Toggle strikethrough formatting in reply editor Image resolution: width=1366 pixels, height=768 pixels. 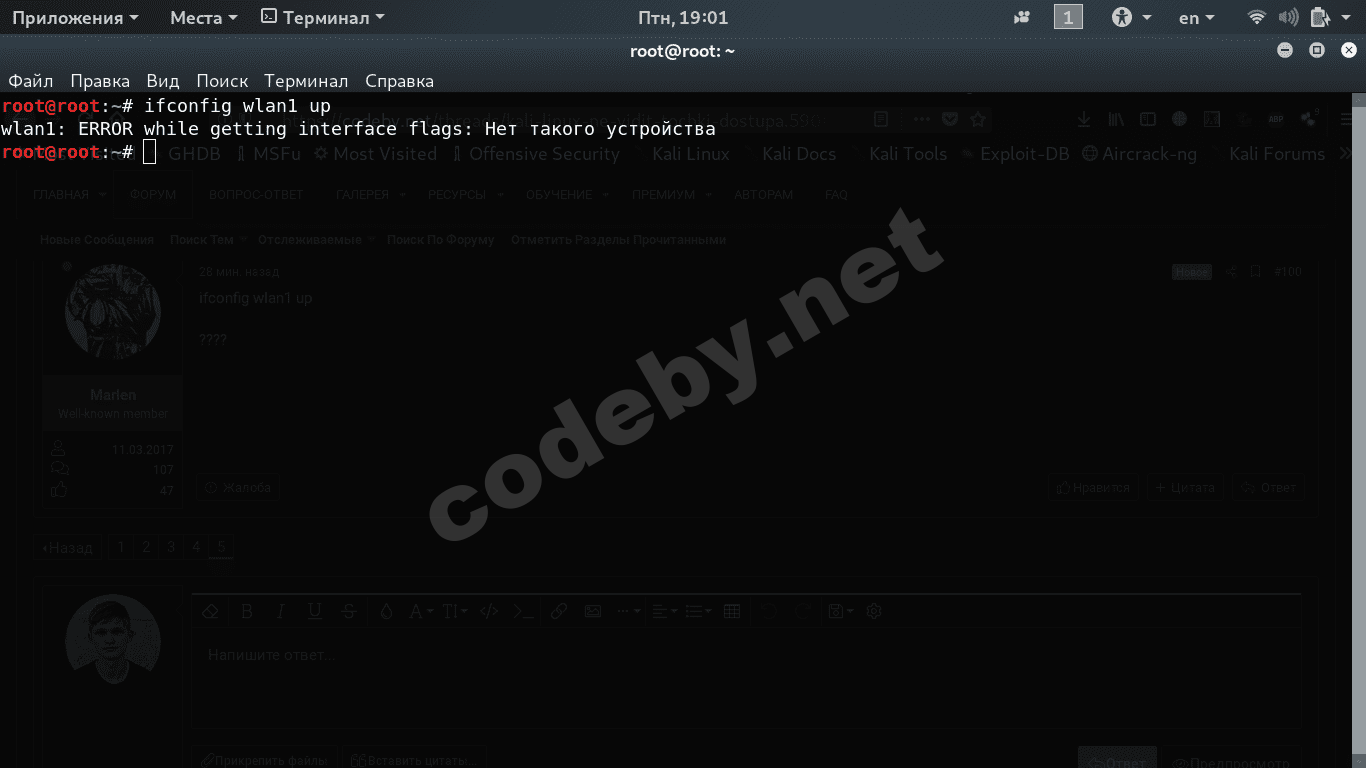pos(349,611)
